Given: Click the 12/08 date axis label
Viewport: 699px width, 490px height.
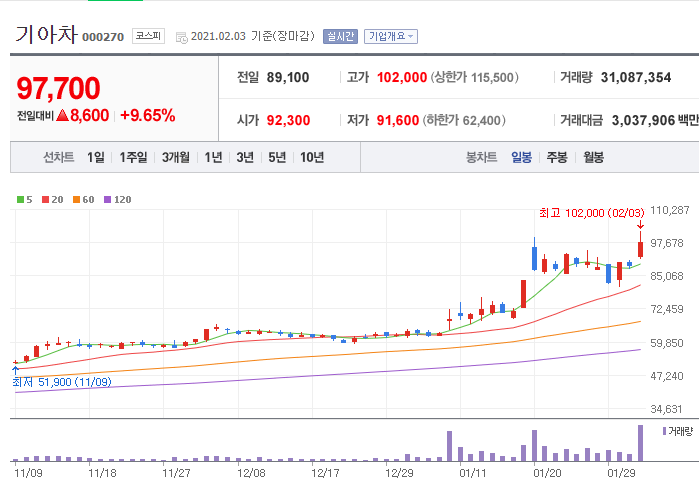Looking at the screenshot, I should [251, 473].
